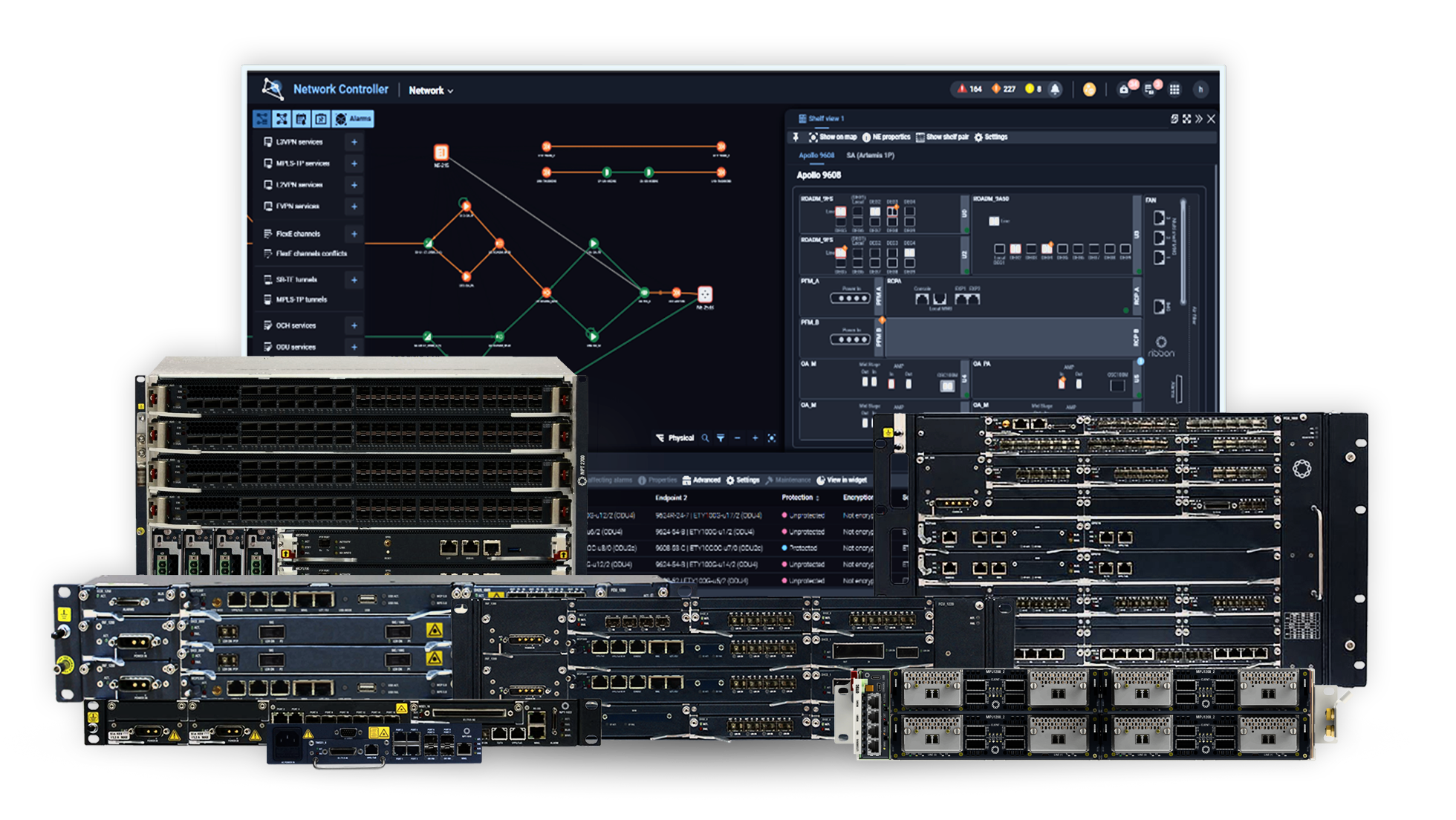Expand L2VPN services with plus button

click(354, 185)
